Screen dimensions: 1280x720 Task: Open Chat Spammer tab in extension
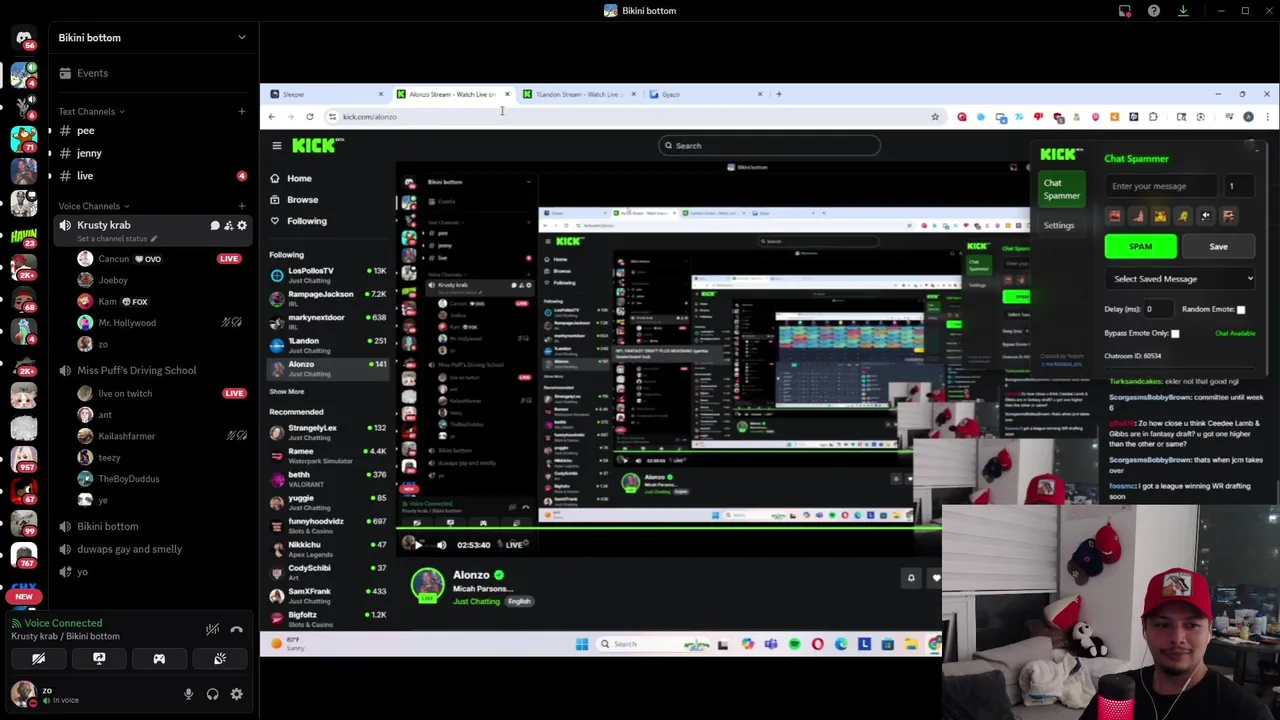point(1062,189)
